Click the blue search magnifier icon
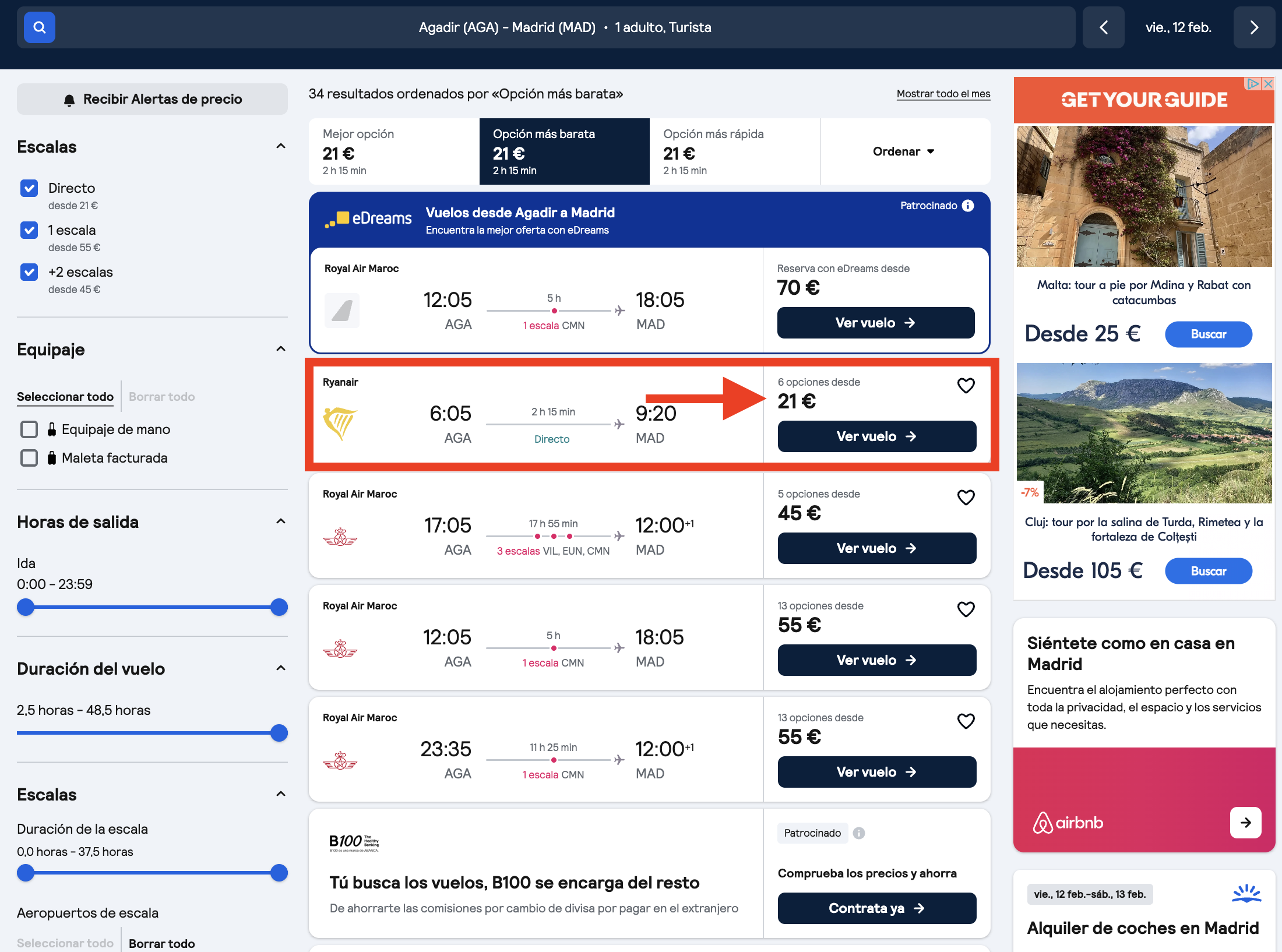Screen dimensions: 1282x952 click(x=39, y=27)
